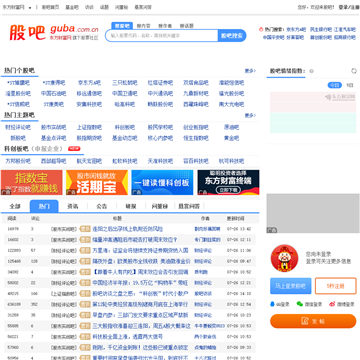Open 基金吧 in the top navigation

click(x=72, y=7)
